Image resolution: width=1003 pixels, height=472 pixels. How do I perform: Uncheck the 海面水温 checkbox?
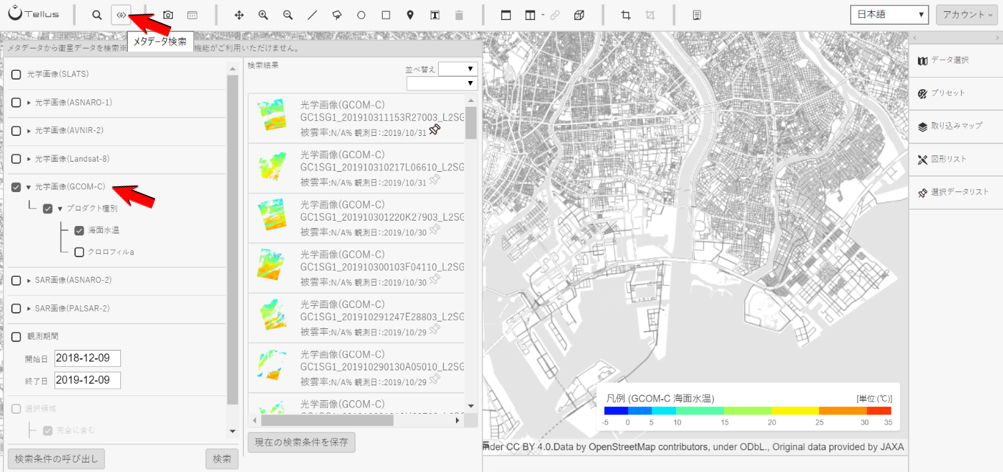coord(79,230)
